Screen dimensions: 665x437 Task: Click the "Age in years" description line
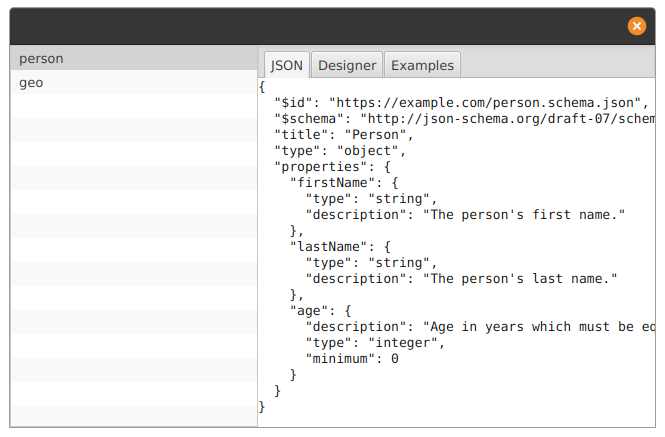pyautogui.click(x=480, y=327)
